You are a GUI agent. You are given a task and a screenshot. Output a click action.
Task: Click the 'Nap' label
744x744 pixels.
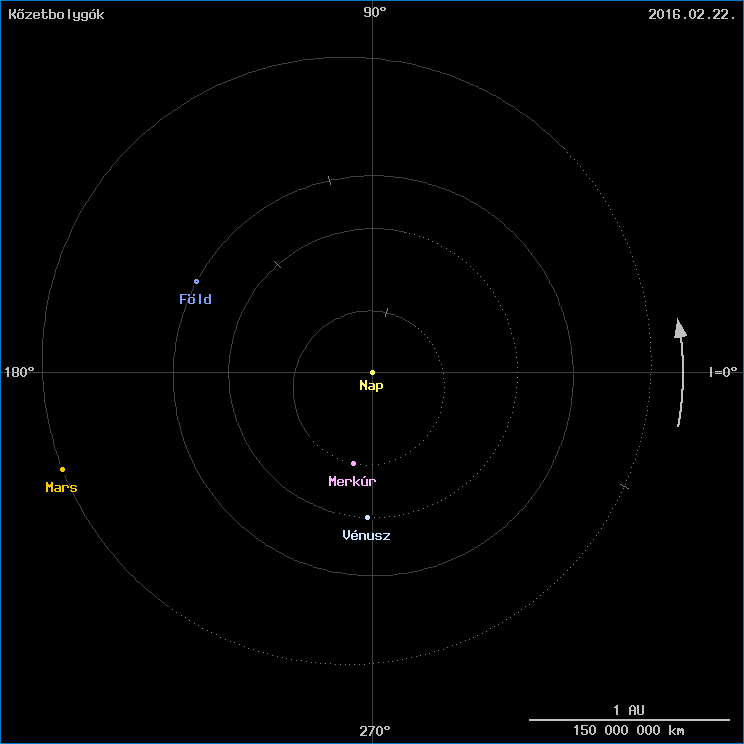(x=371, y=386)
